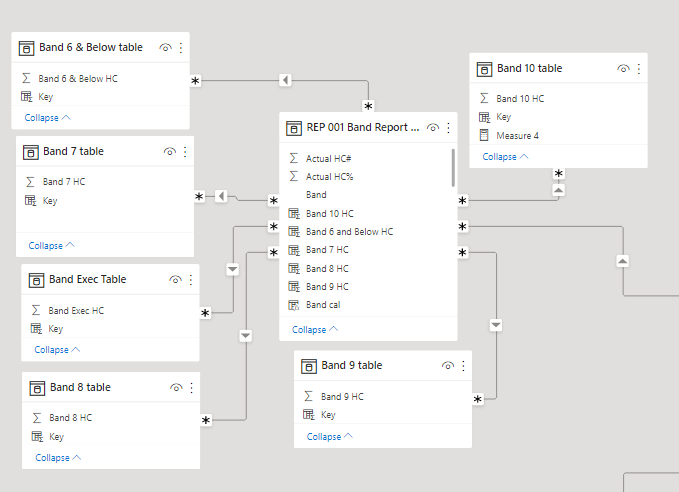Click the scrollbar in REP 001 Band Report field list
Screen dimensions: 679x492
click(453, 168)
